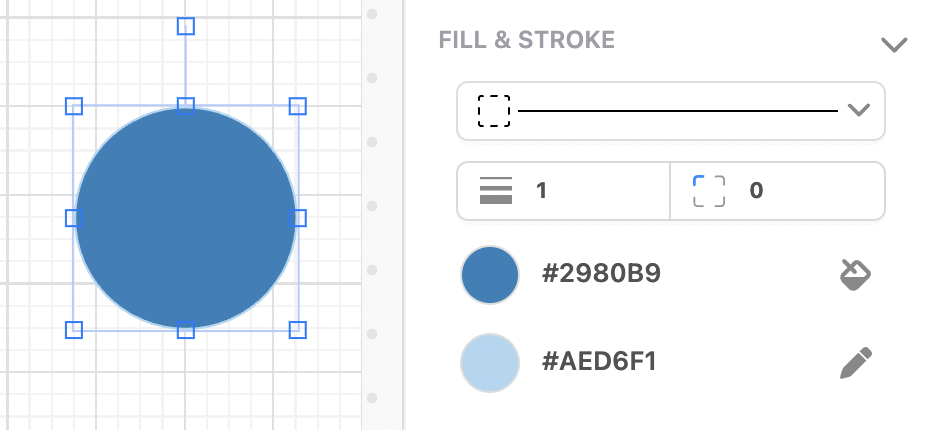Click the stroke pencil icon
The image size is (930, 430).
coord(855,362)
